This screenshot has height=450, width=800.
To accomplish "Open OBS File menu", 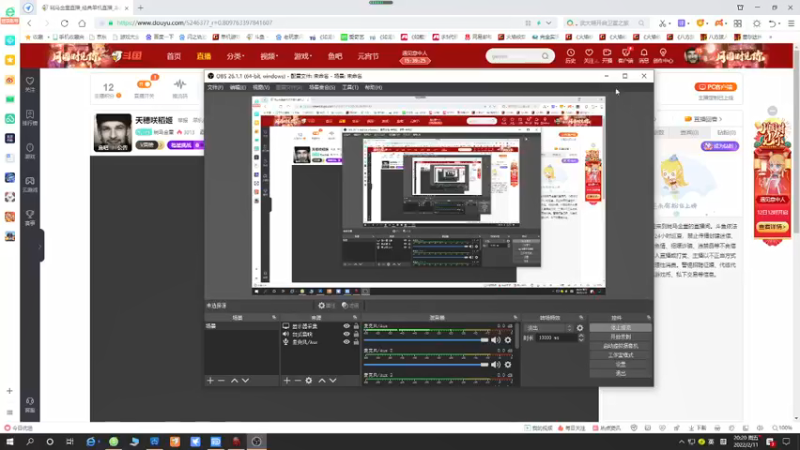I will [x=215, y=87].
